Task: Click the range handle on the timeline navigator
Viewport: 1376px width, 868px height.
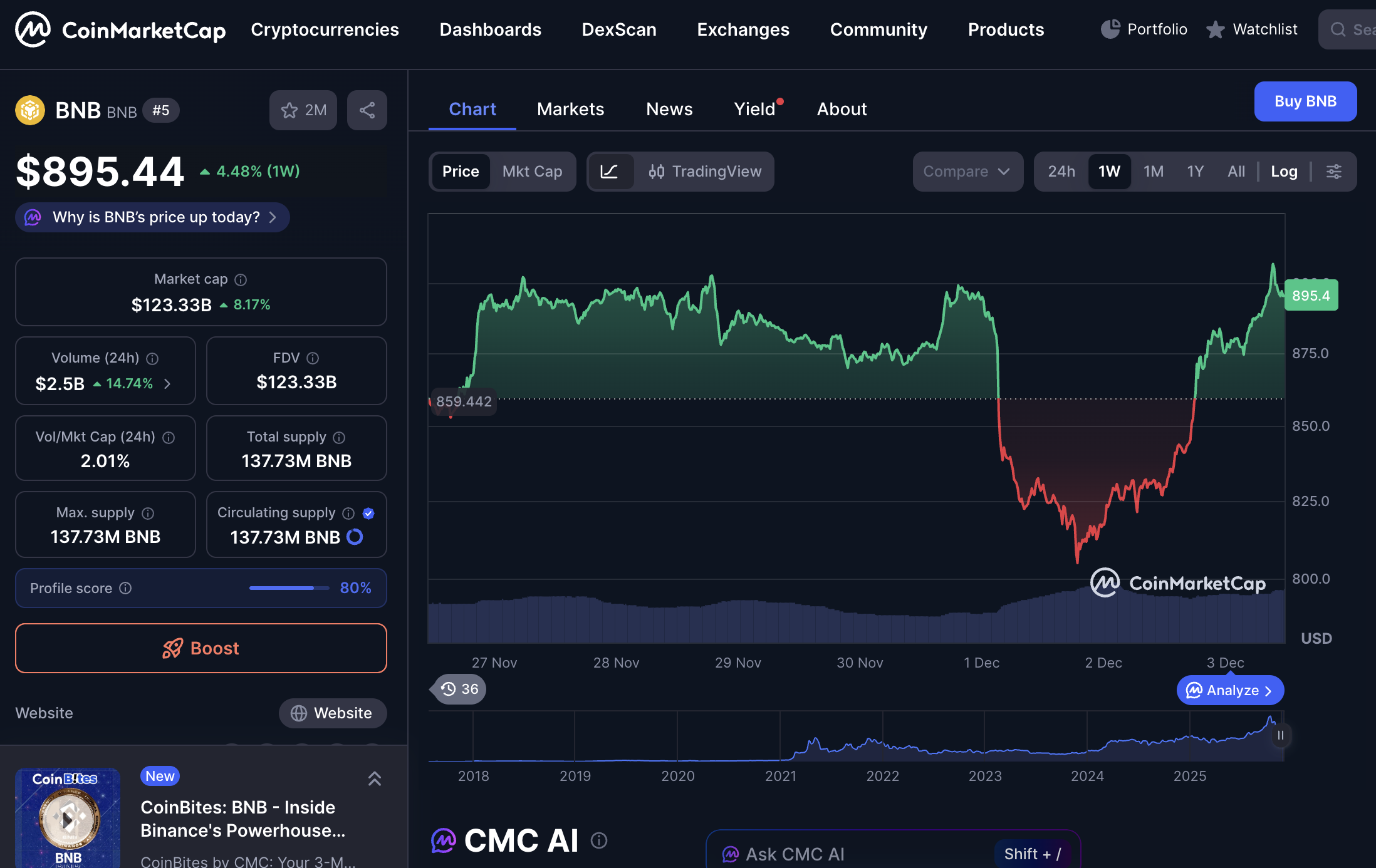Action: point(1280,735)
